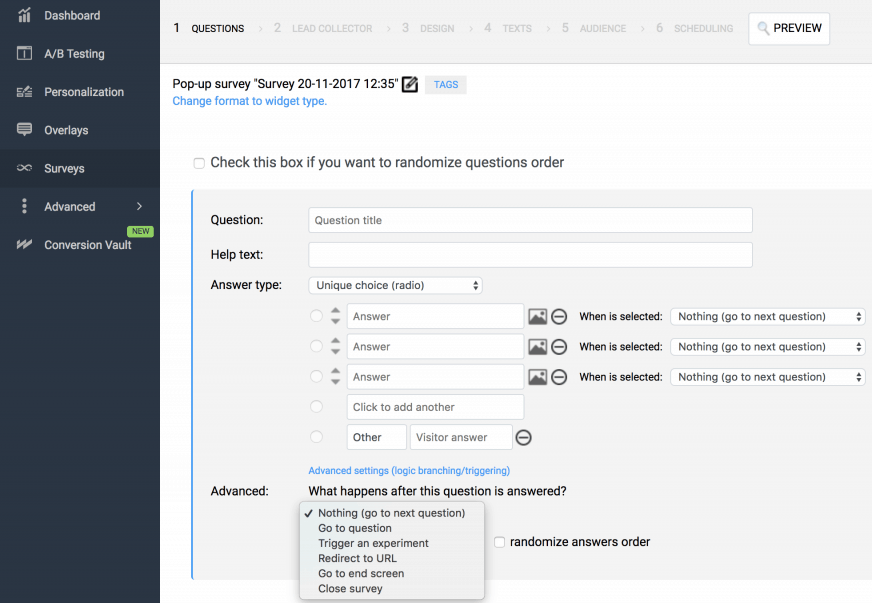Open Overlays from the sidebar

tap(66, 130)
